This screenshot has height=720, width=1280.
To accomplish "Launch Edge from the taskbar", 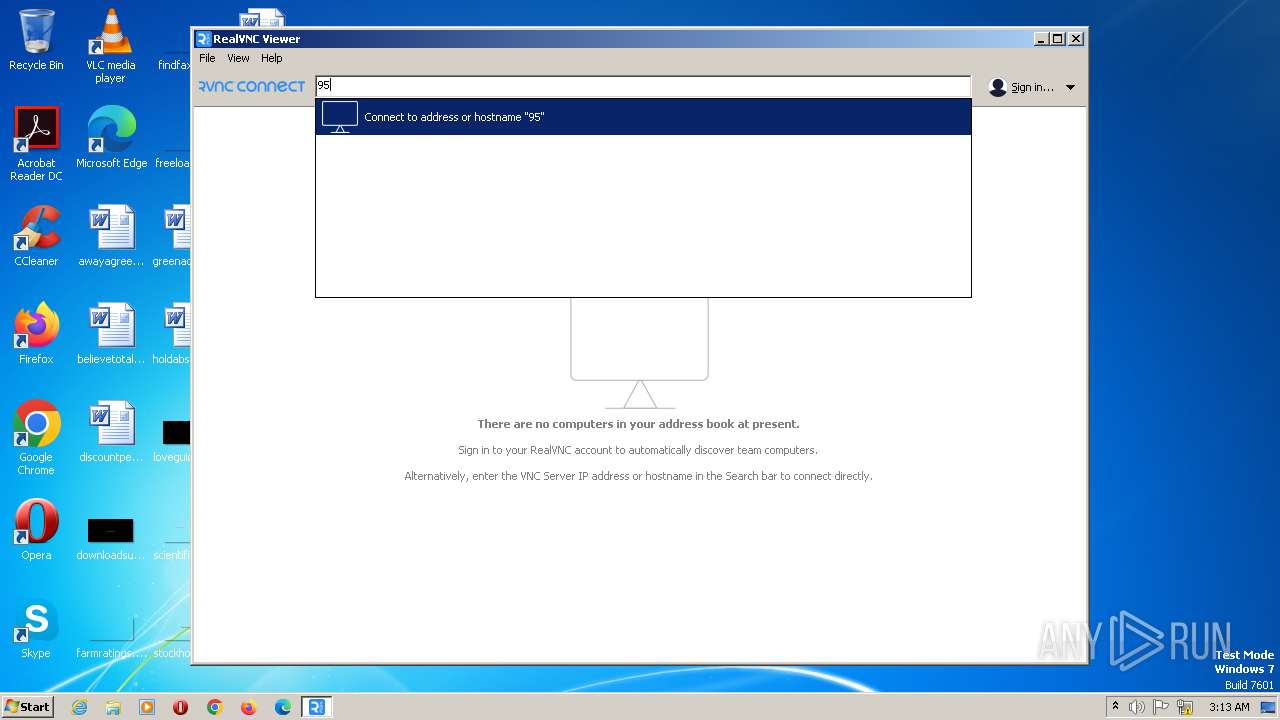I will tap(283, 707).
